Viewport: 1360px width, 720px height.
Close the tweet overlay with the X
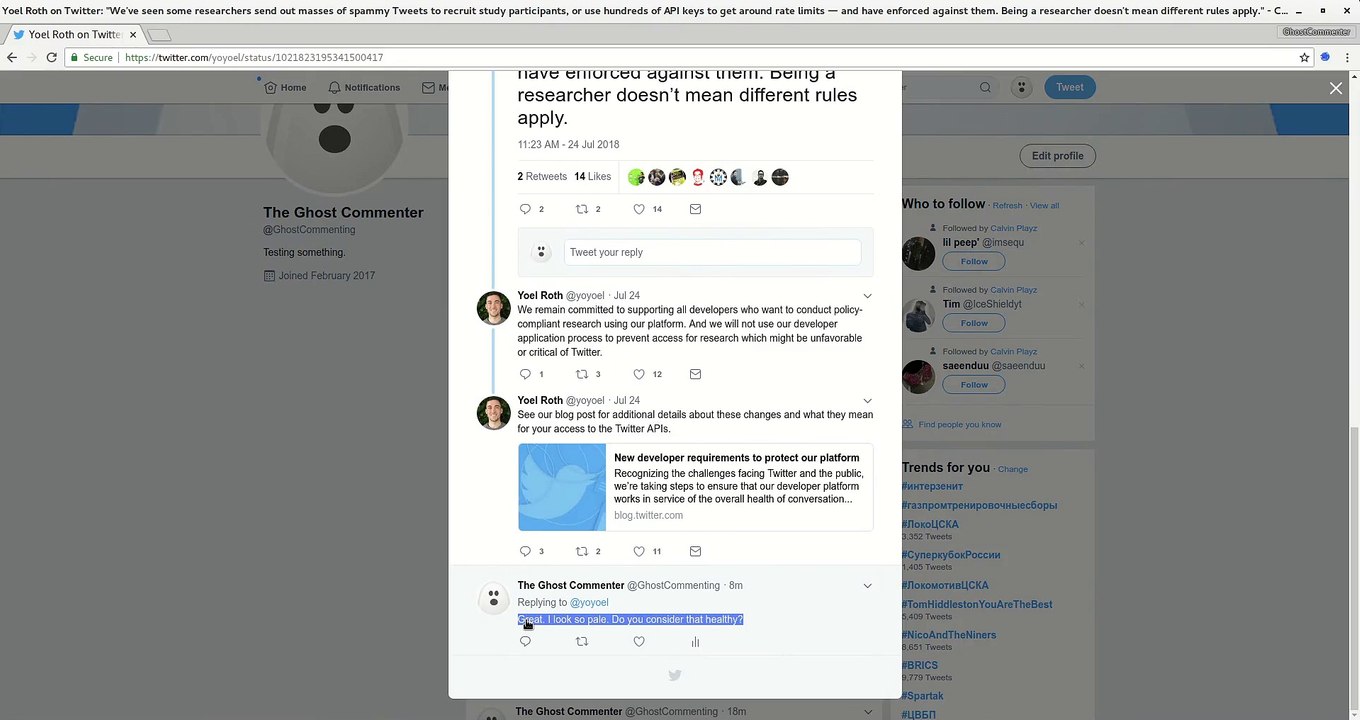pyautogui.click(x=1336, y=88)
